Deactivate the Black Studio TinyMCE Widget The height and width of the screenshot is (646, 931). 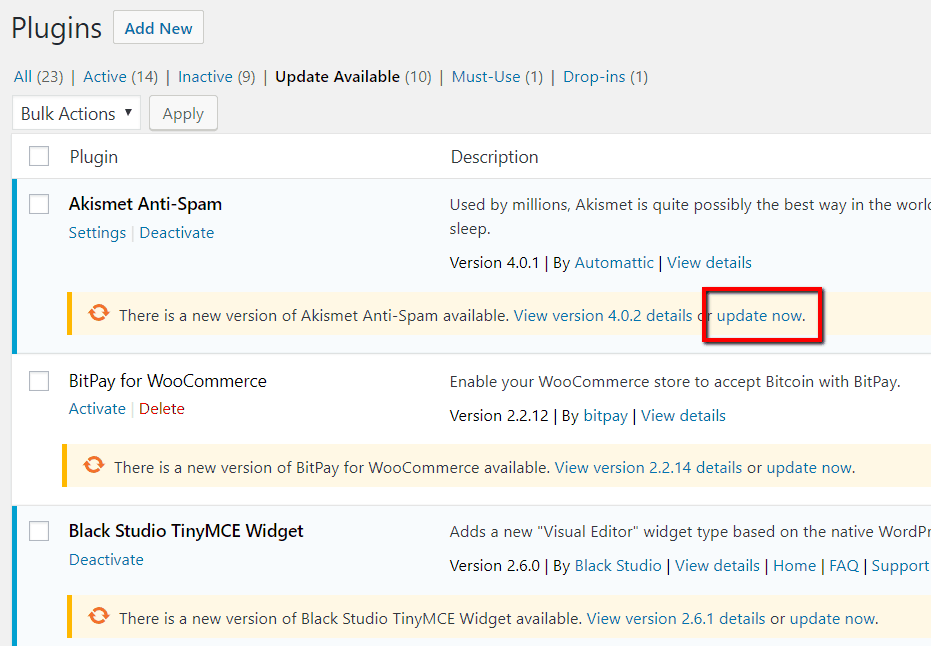tap(106, 560)
